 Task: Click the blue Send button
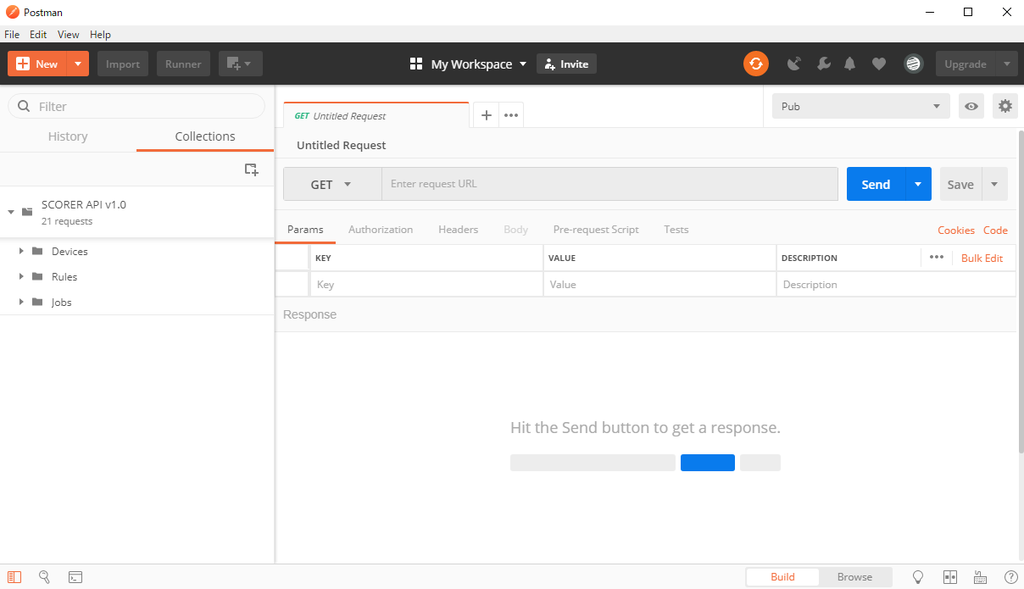point(876,184)
